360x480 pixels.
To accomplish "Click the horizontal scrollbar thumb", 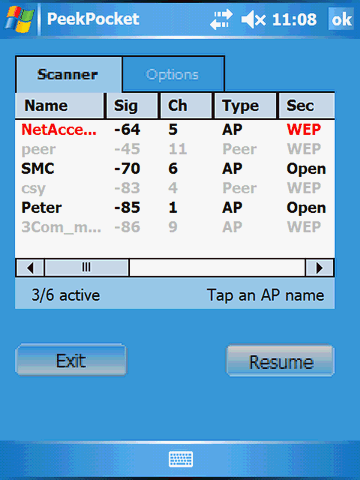I will click(87, 268).
